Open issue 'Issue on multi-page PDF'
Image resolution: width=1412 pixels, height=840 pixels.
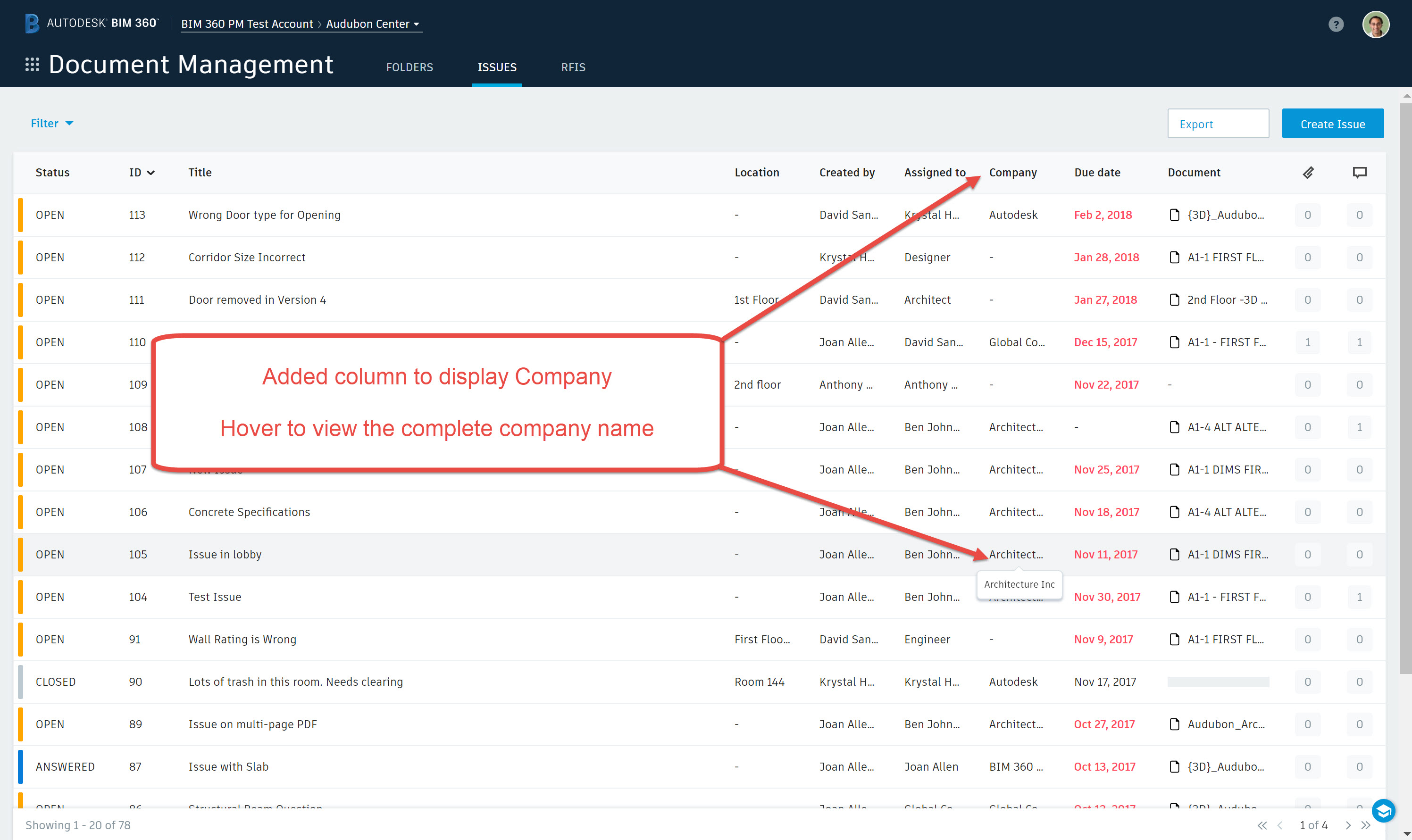[x=252, y=724]
